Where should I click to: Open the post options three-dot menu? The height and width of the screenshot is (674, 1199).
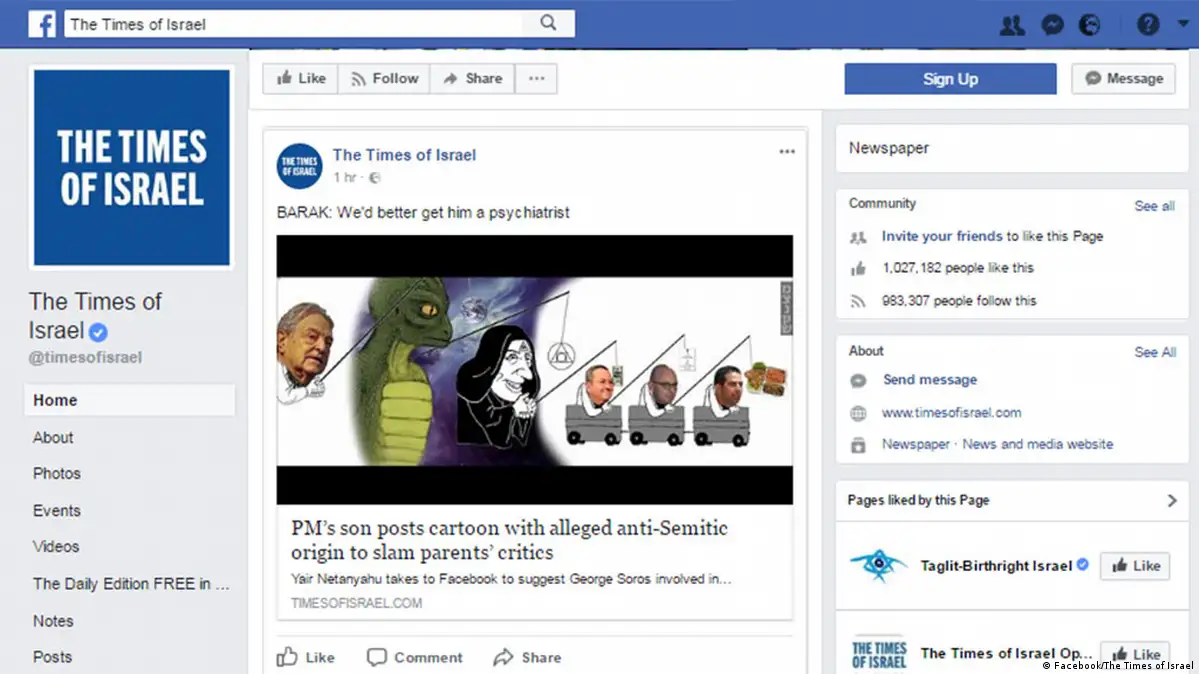(x=787, y=152)
